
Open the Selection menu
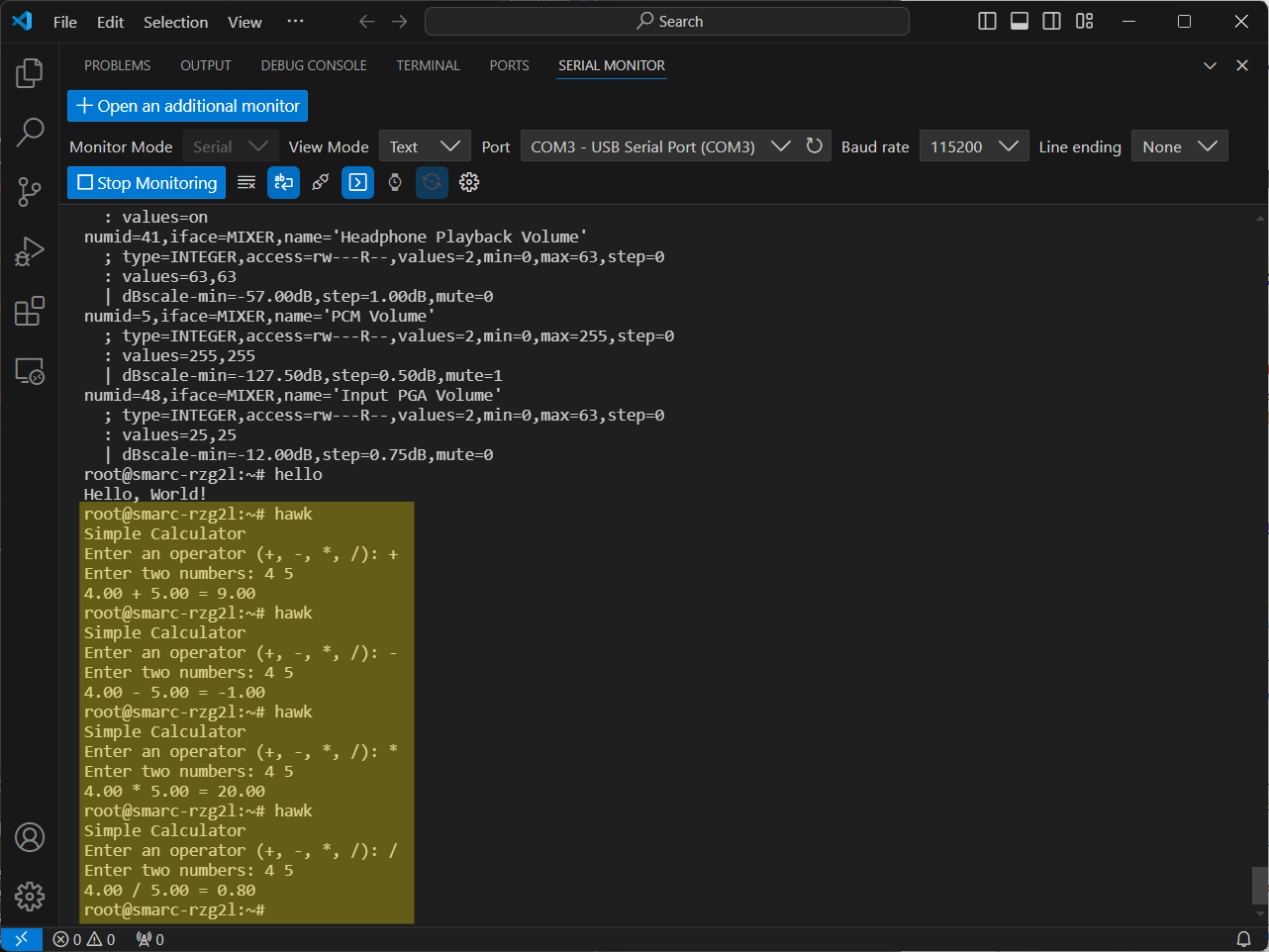point(176,22)
